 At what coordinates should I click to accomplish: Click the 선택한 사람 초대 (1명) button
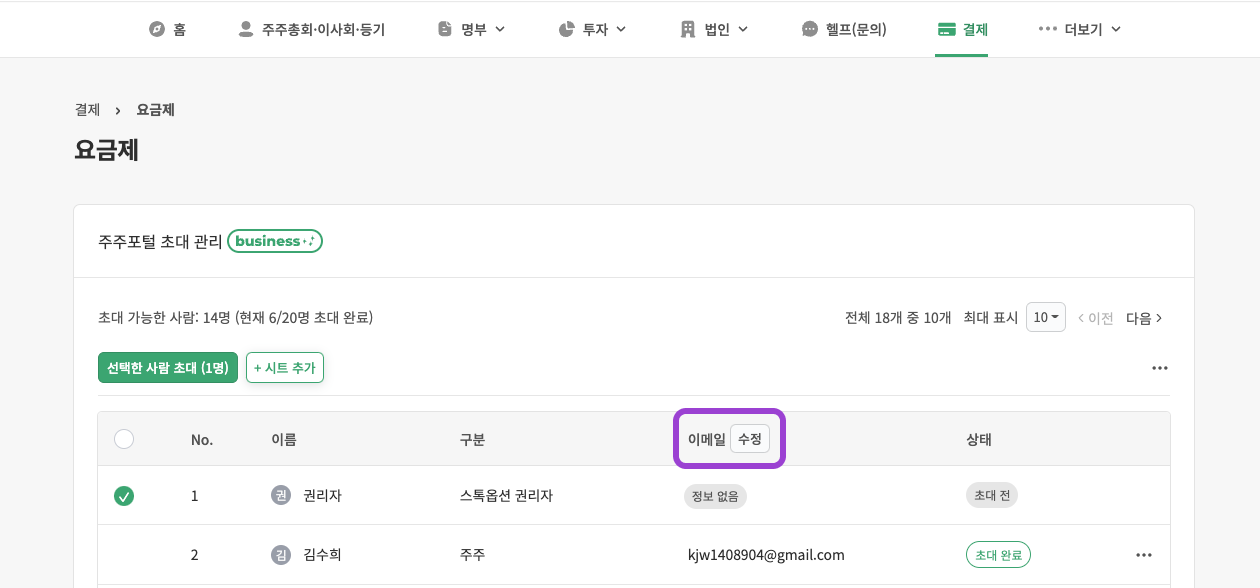(x=168, y=368)
